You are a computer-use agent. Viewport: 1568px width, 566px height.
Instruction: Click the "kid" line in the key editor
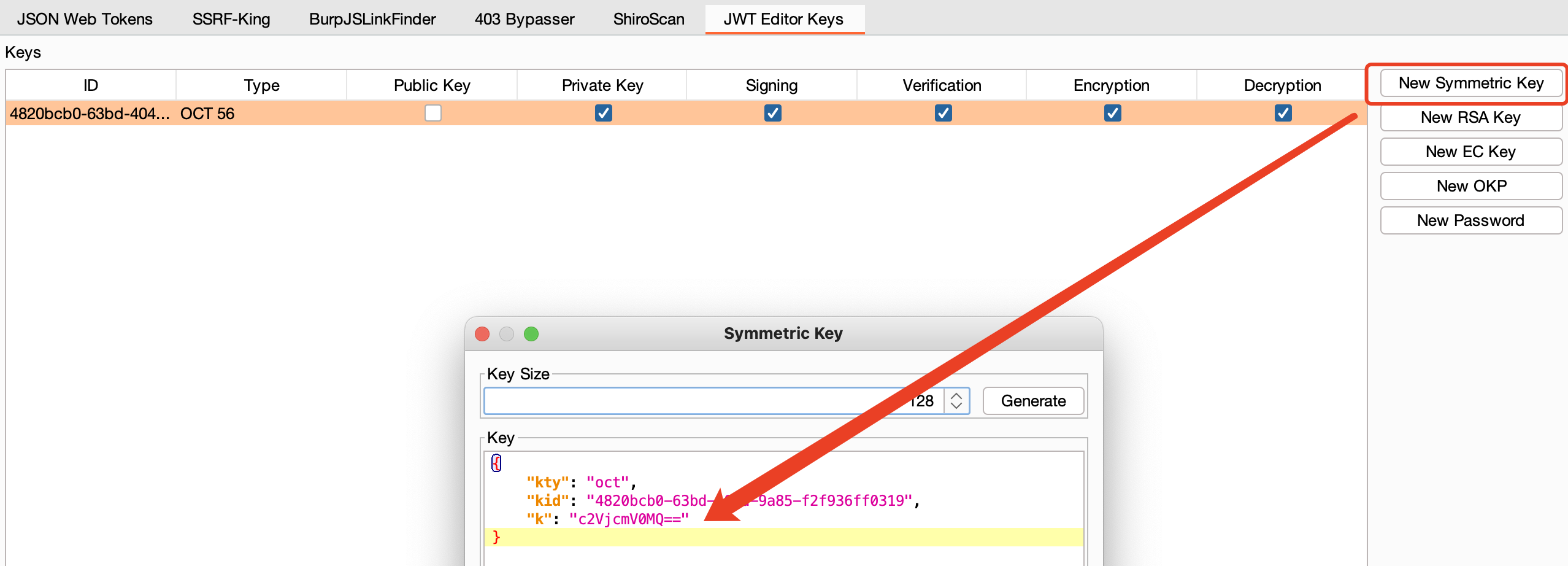tap(723, 501)
